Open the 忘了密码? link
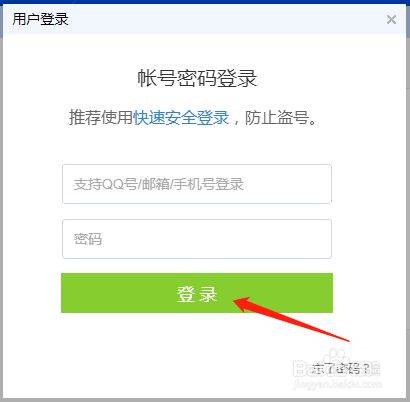Viewport: 410px width, 402px height. [x=341, y=368]
